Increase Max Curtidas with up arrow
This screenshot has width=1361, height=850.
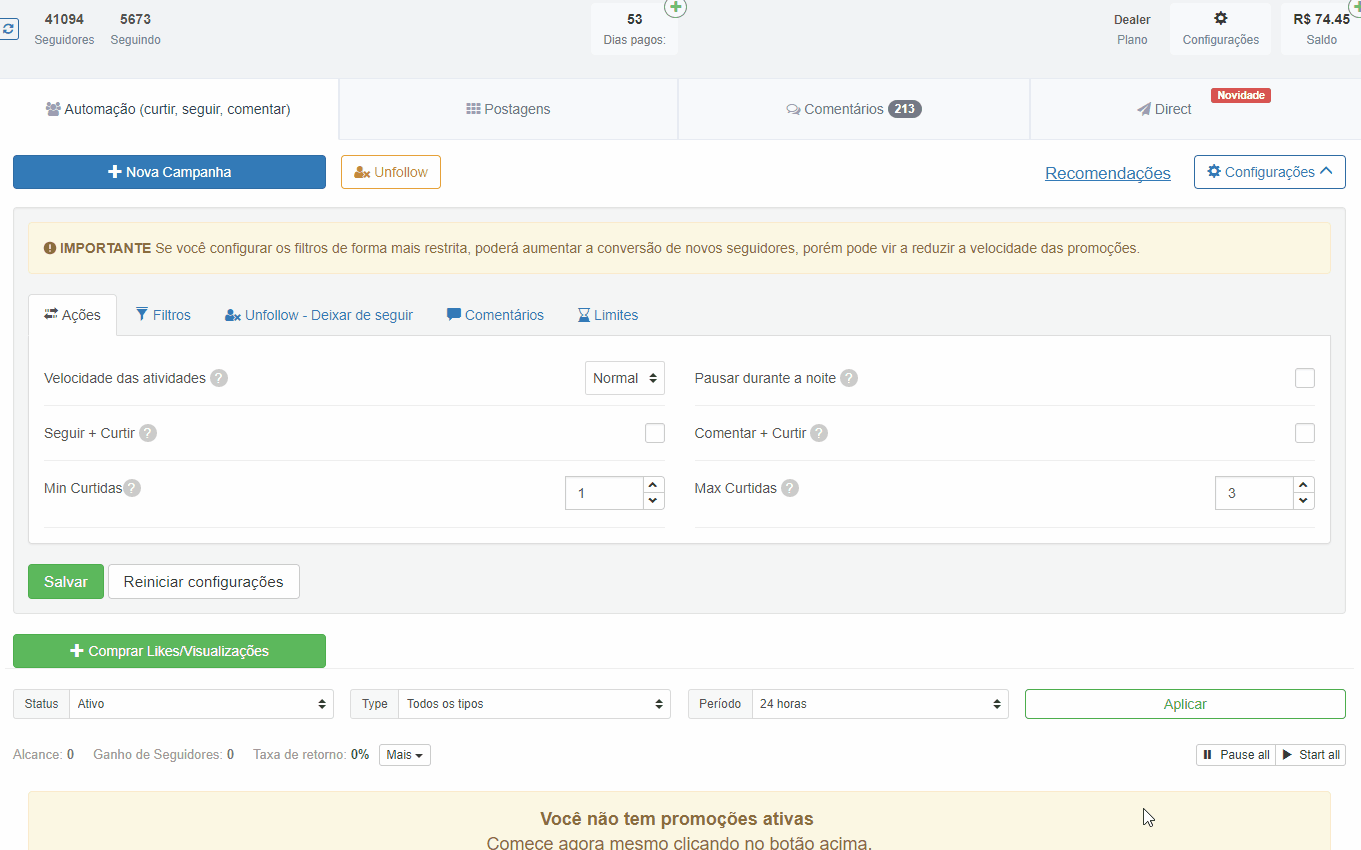coord(1303,485)
